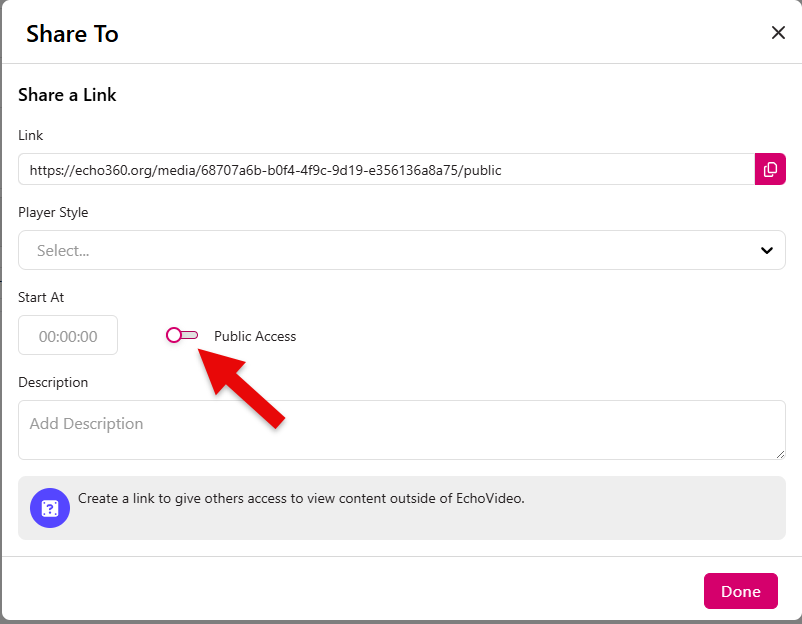Click the Link field label

(x=31, y=135)
